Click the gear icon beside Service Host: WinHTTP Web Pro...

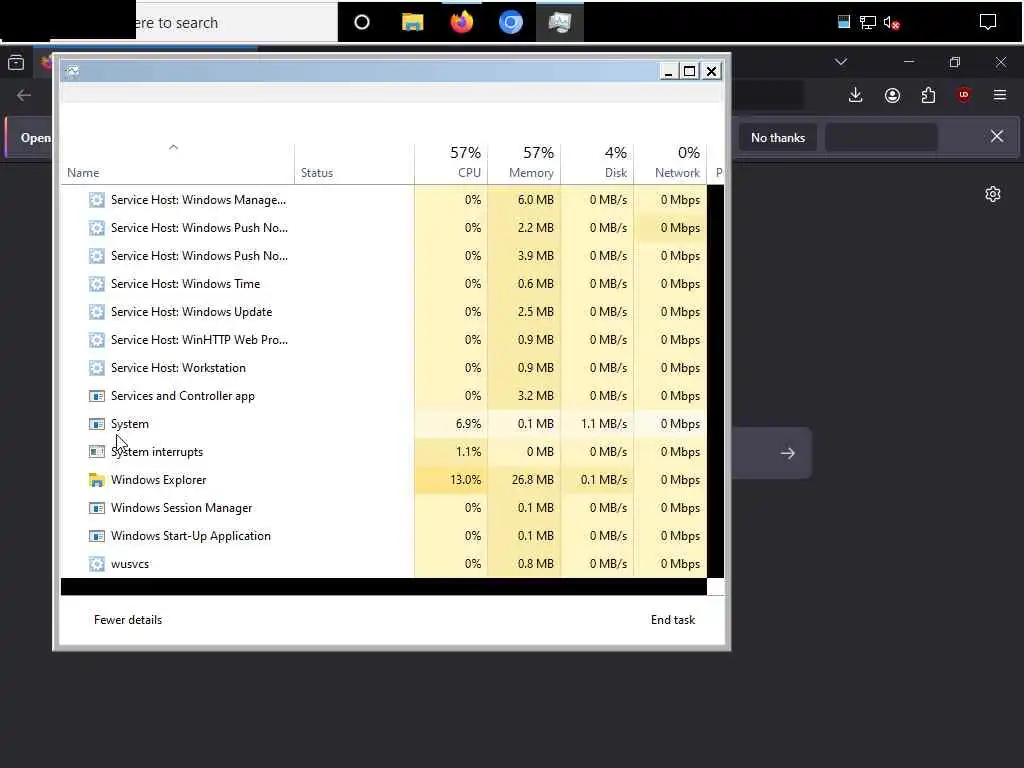tap(97, 340)
